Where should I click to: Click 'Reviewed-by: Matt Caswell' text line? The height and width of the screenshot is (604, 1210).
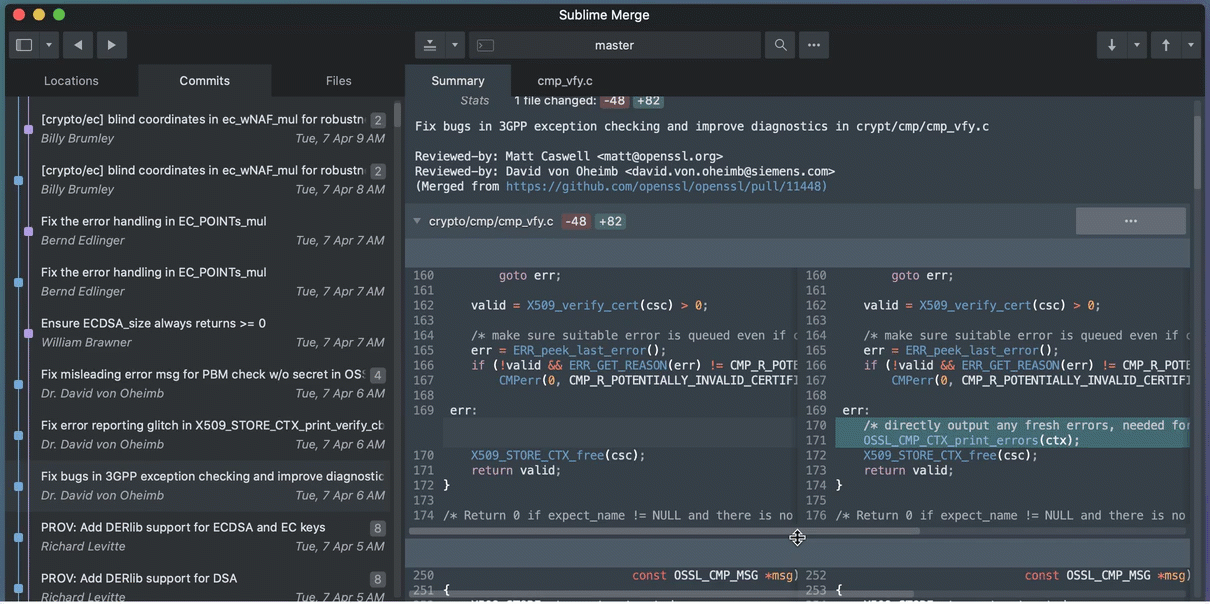tap(568, 156)
